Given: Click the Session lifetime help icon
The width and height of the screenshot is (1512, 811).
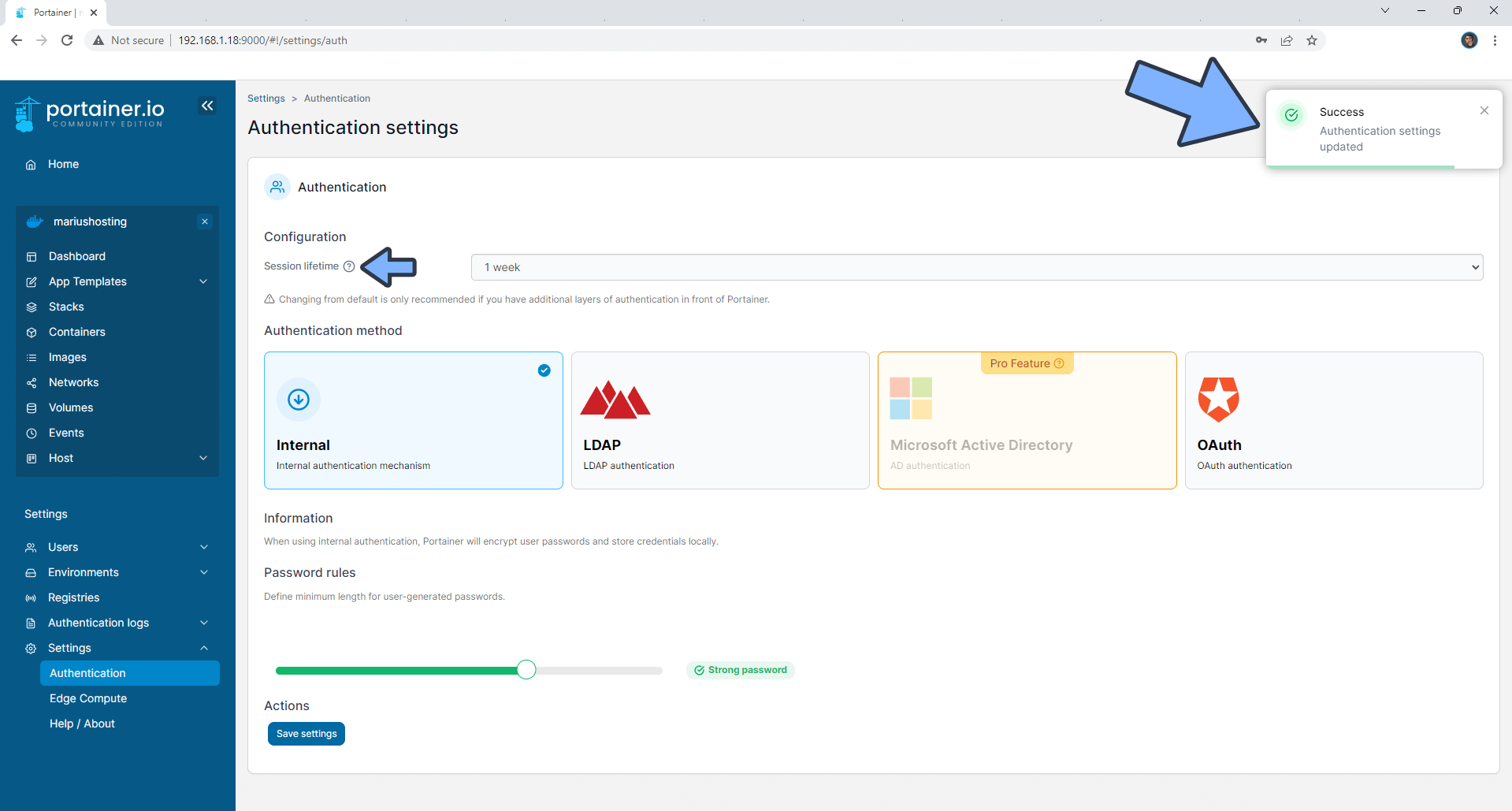Looking at the screenshot, I should (349, 266).
